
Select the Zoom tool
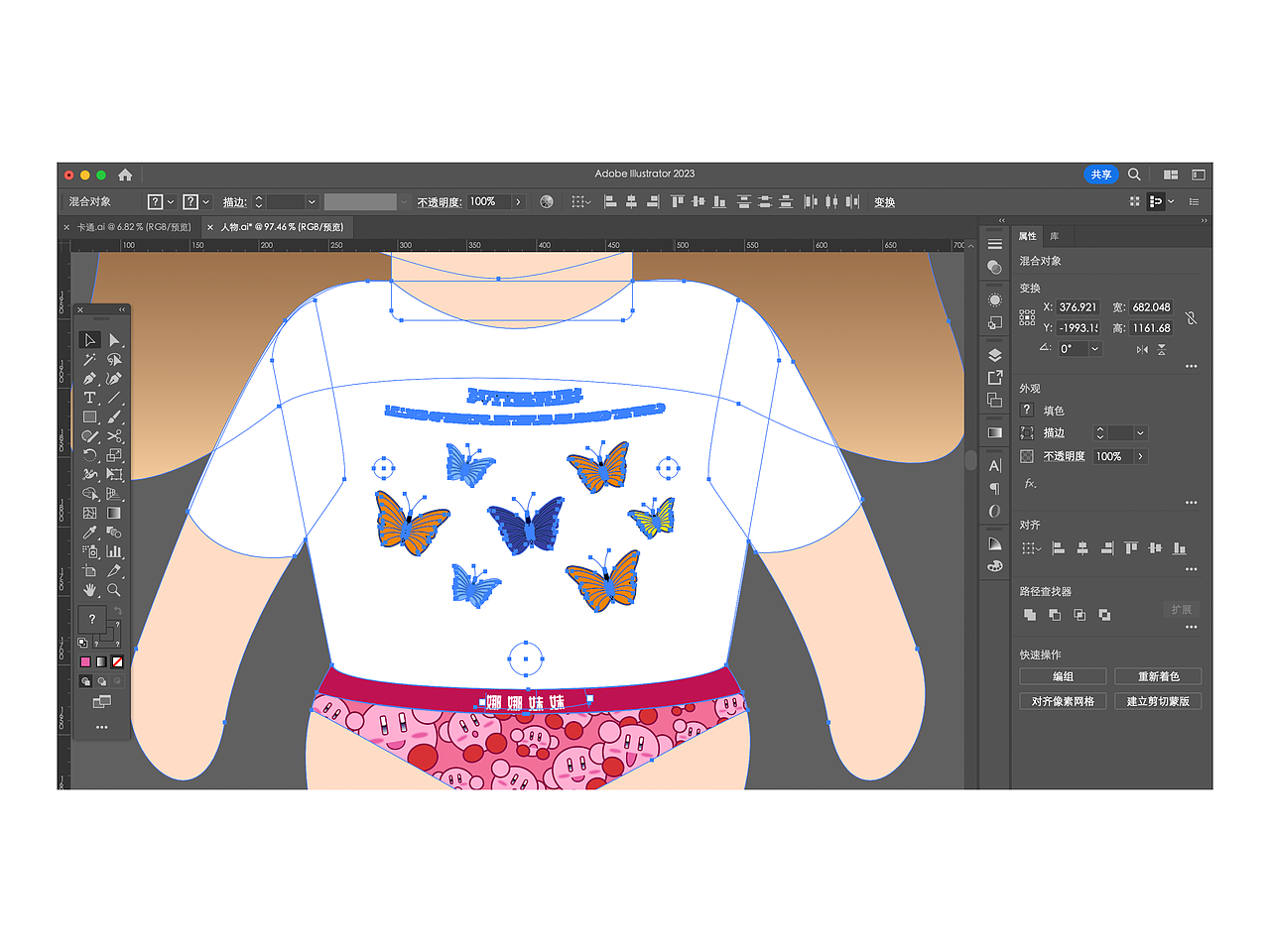114,590
